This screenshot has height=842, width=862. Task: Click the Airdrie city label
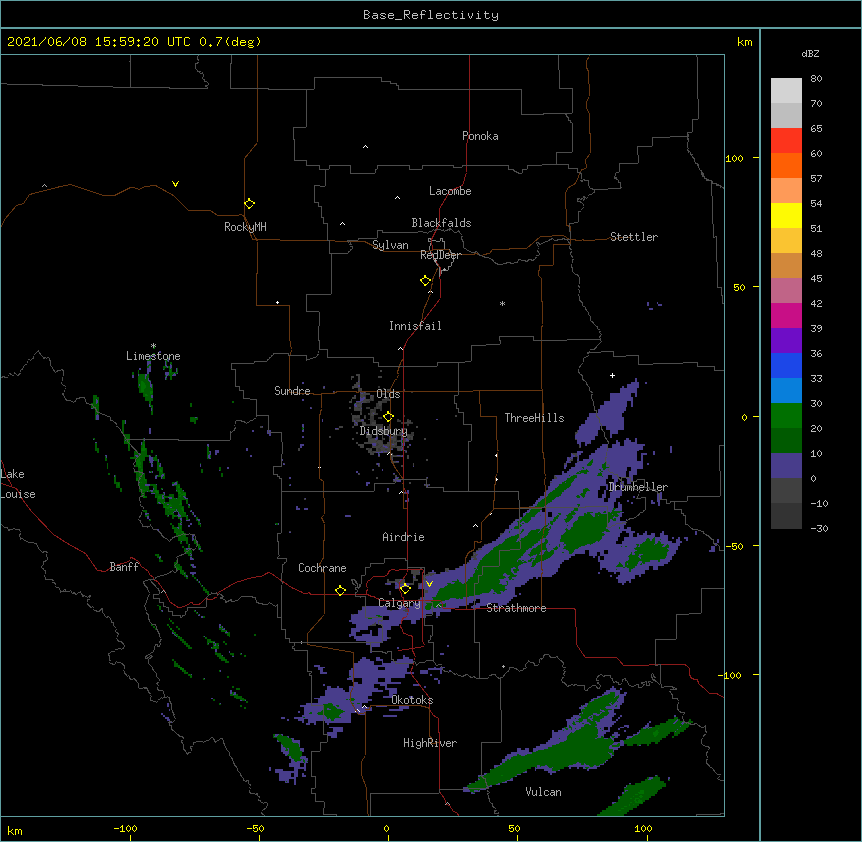(x=404, y=537)
